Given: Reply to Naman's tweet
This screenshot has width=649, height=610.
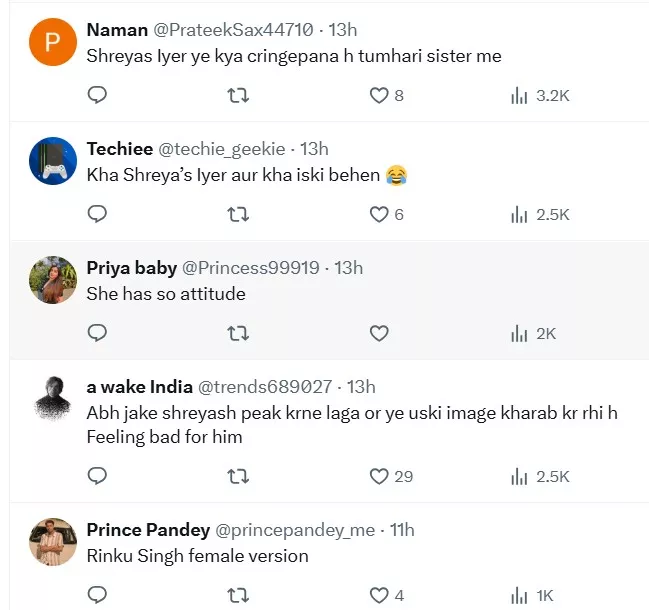Looking at the screenshot, I should tap(97, 96).
